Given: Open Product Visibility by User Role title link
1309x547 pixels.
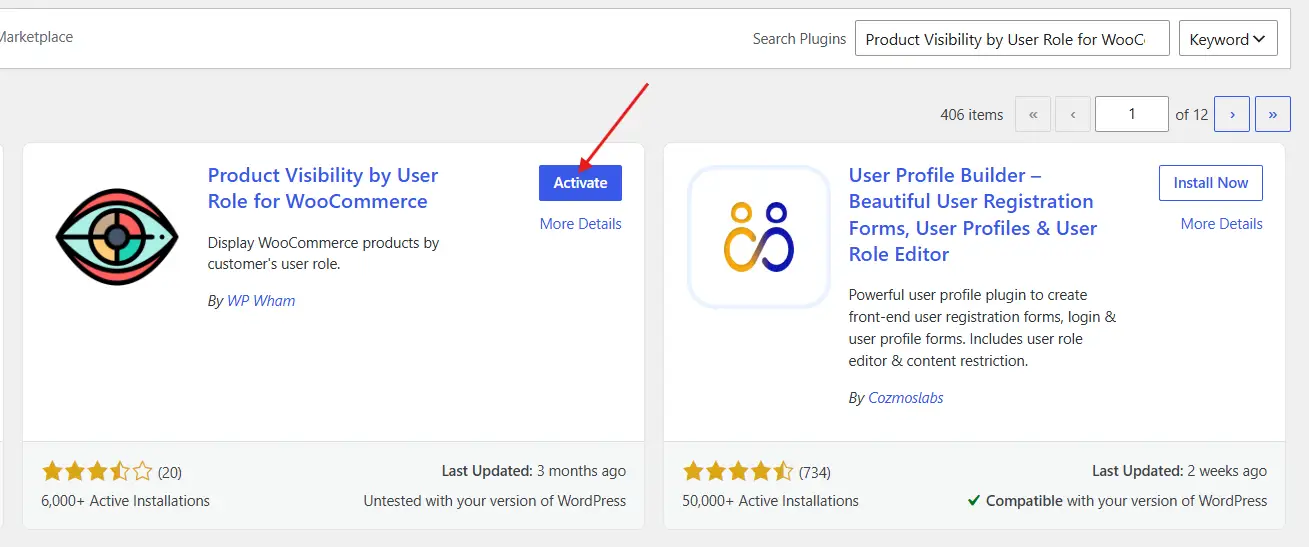Looking at the screenshot, I should 323,188.
